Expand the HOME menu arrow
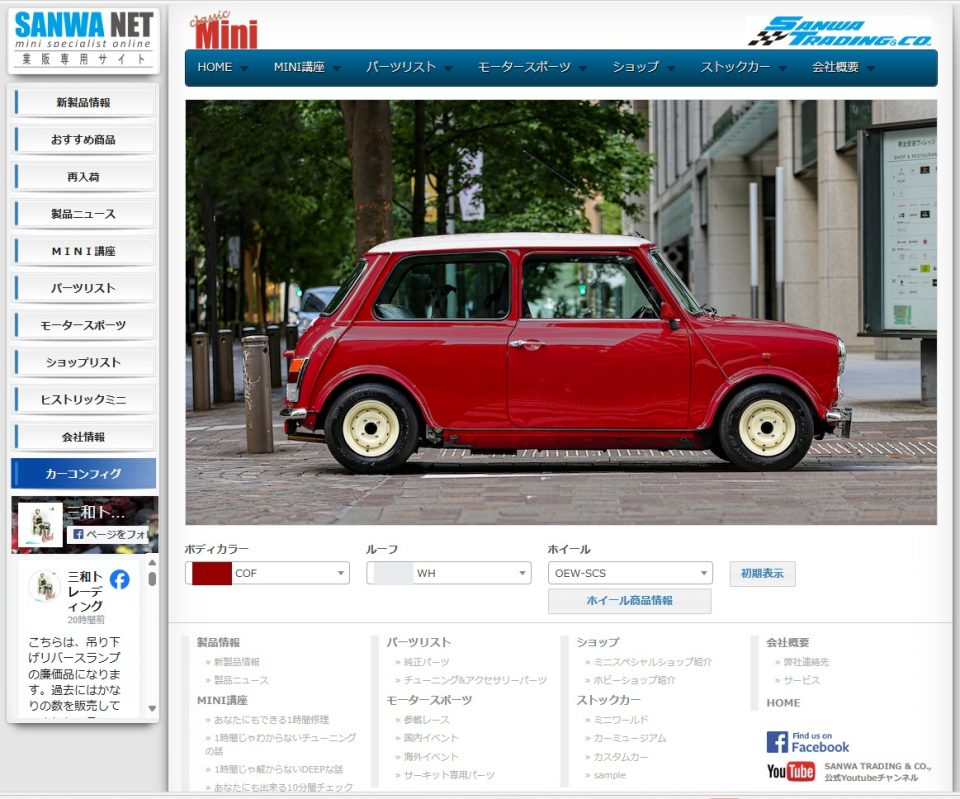The width and height of the screenshot is (960, 799). point(244,69)
